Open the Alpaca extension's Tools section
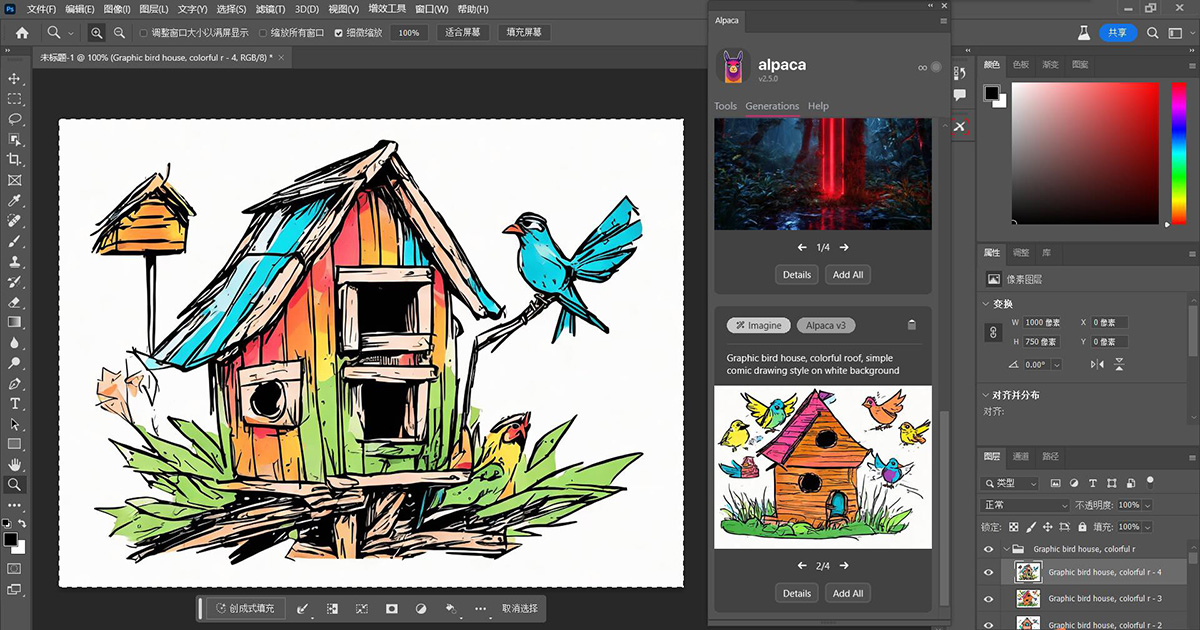 tap(725, 106)
